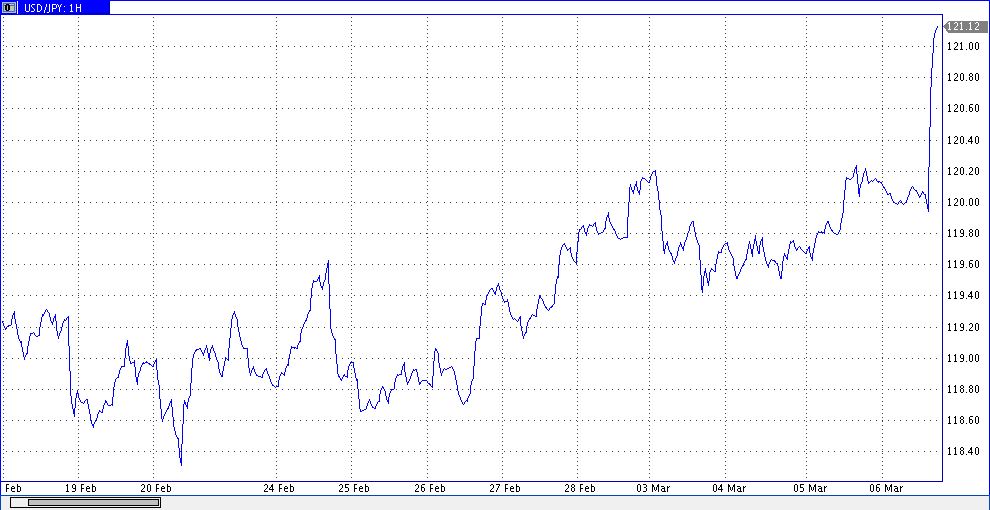
Task: Click the 24 Feb date label
Action: [x=278, y=488]
